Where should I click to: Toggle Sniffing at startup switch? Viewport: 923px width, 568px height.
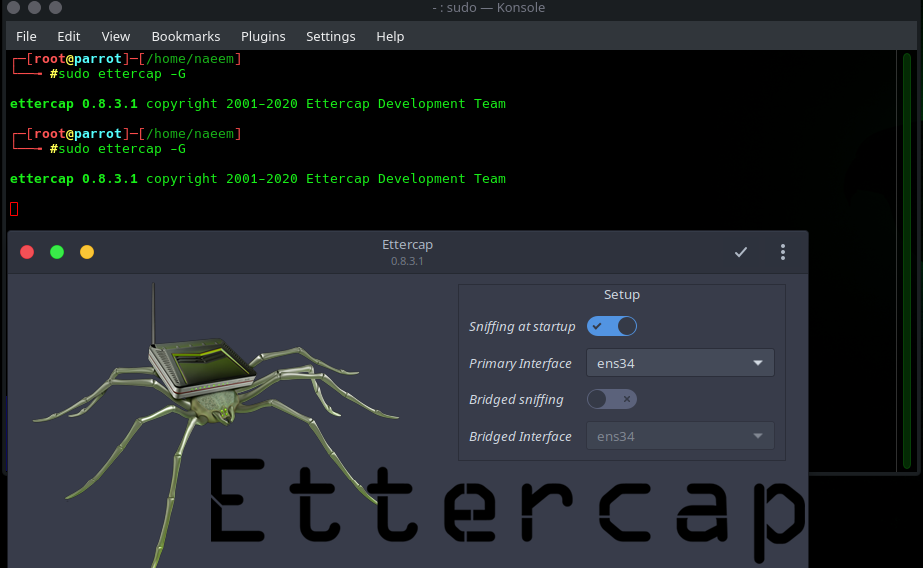pos(612,326)
